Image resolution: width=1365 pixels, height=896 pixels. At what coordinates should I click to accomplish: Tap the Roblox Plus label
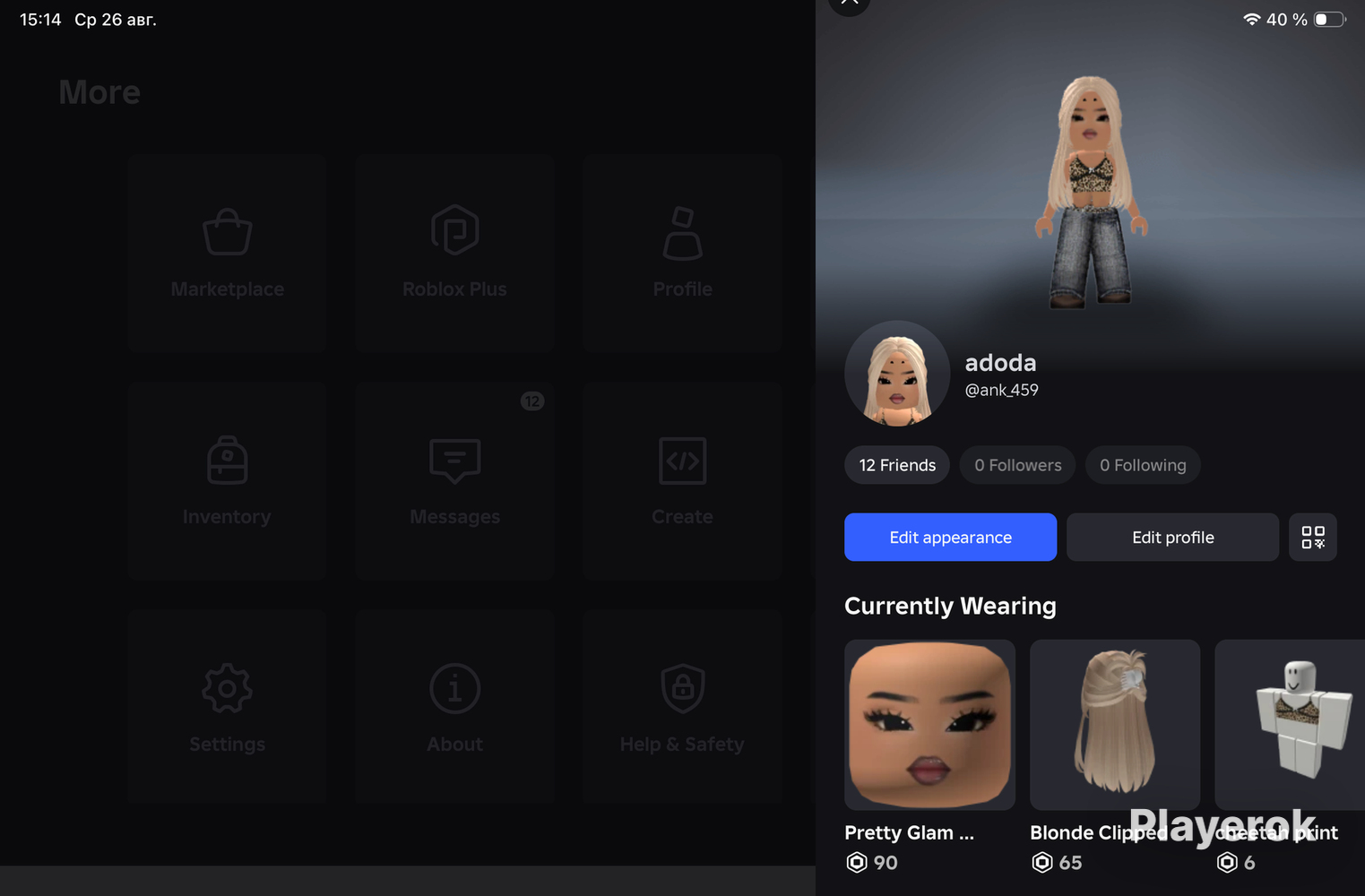click(455, 289)
